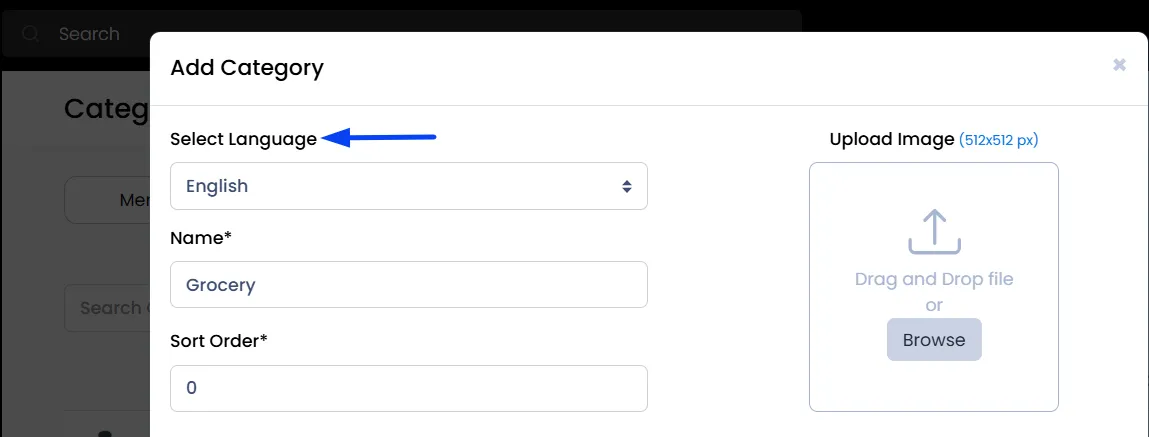1149x437 pixels.
Task: Click the Upload Image label
Action: pos(892,139)
